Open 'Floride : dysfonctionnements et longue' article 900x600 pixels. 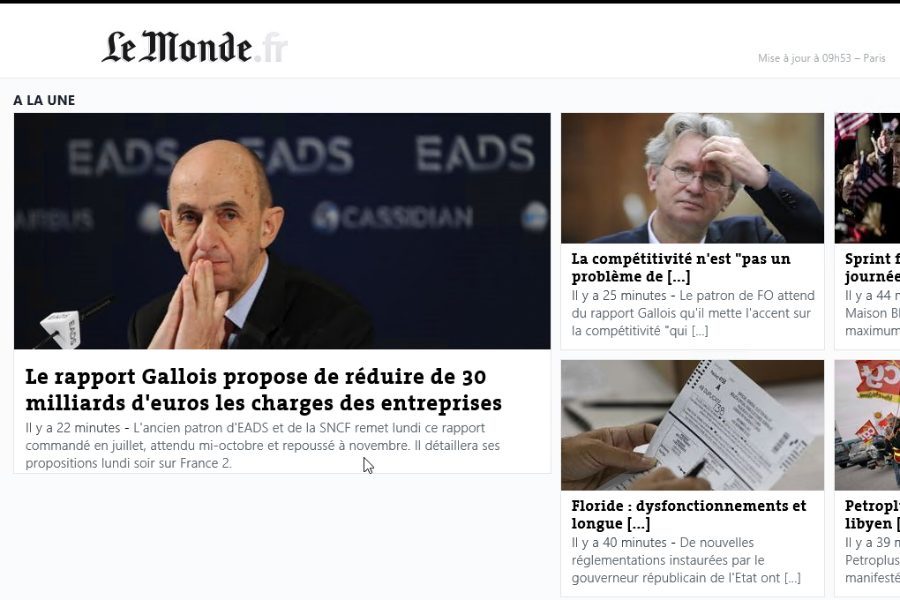(689, 514)
